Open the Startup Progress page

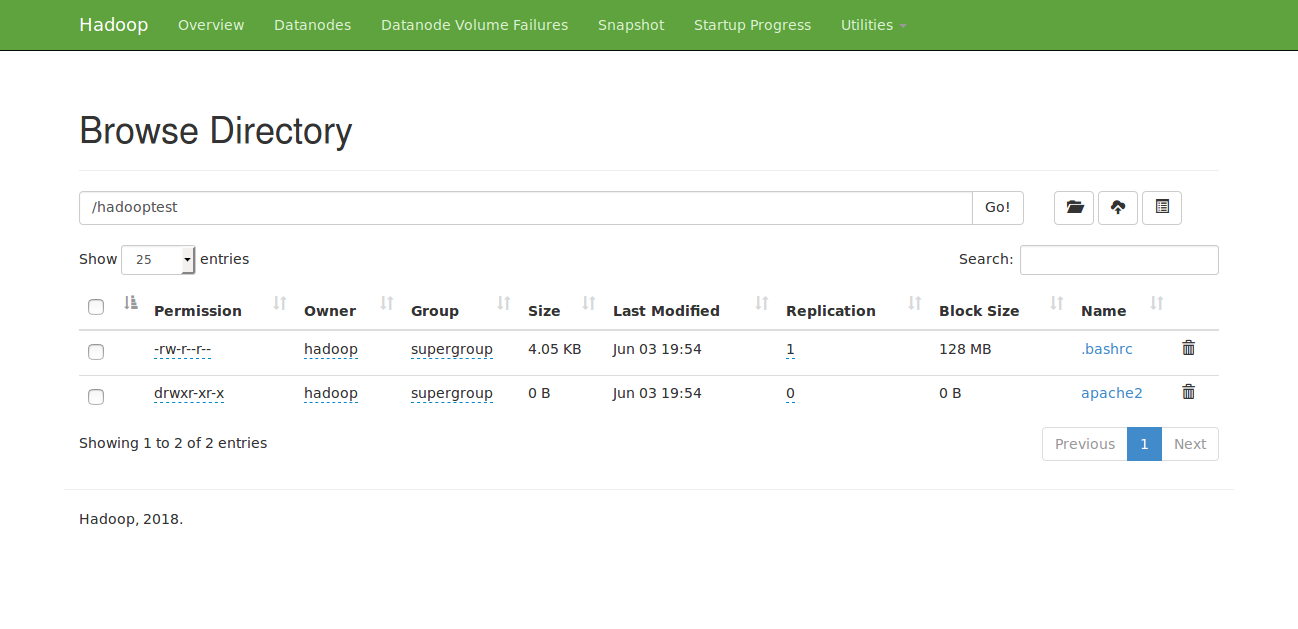(x=753, y=25)
